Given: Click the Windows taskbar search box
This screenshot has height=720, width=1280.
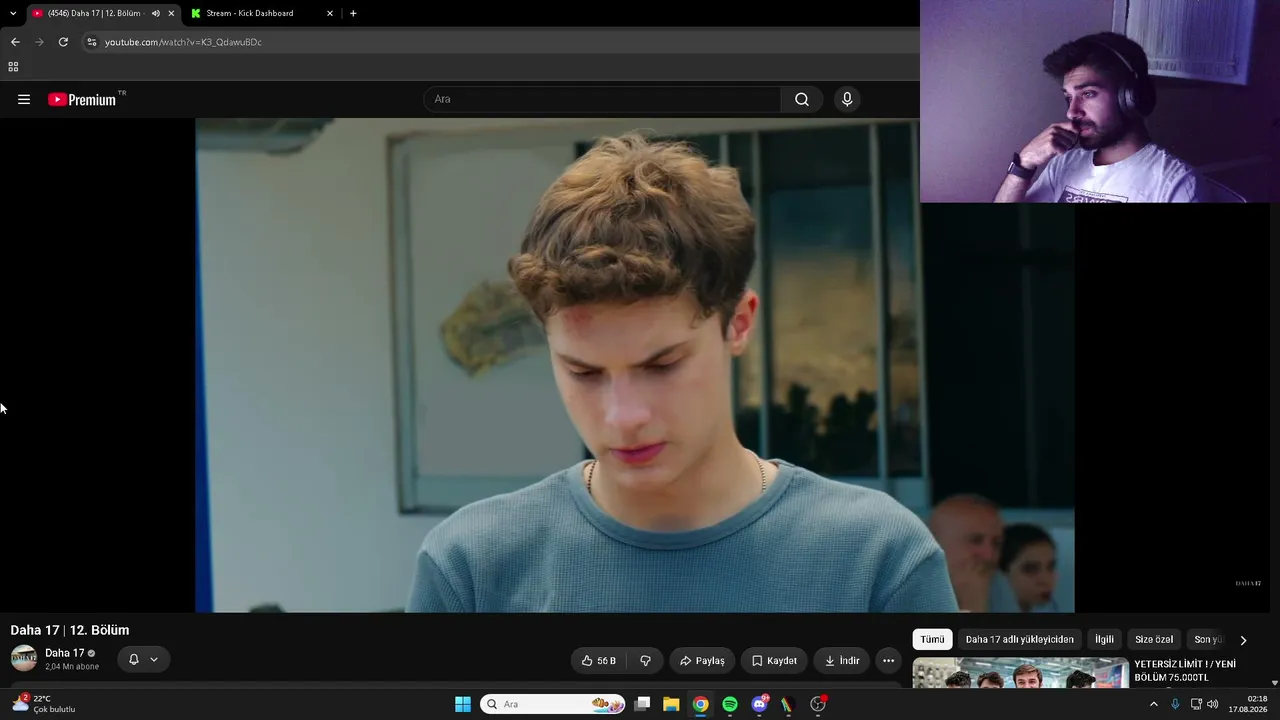Looking at the screenshot, I should (x=553, y=704).
